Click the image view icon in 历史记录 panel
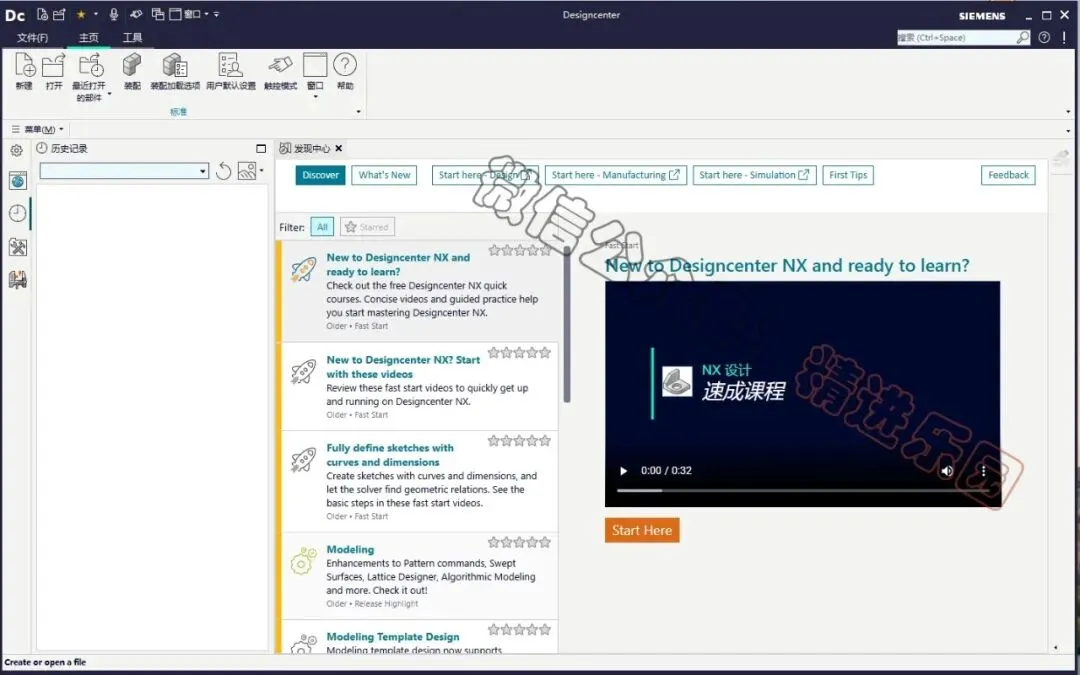The height and width of the screenshot is (675, 1080). pos(247,171)
